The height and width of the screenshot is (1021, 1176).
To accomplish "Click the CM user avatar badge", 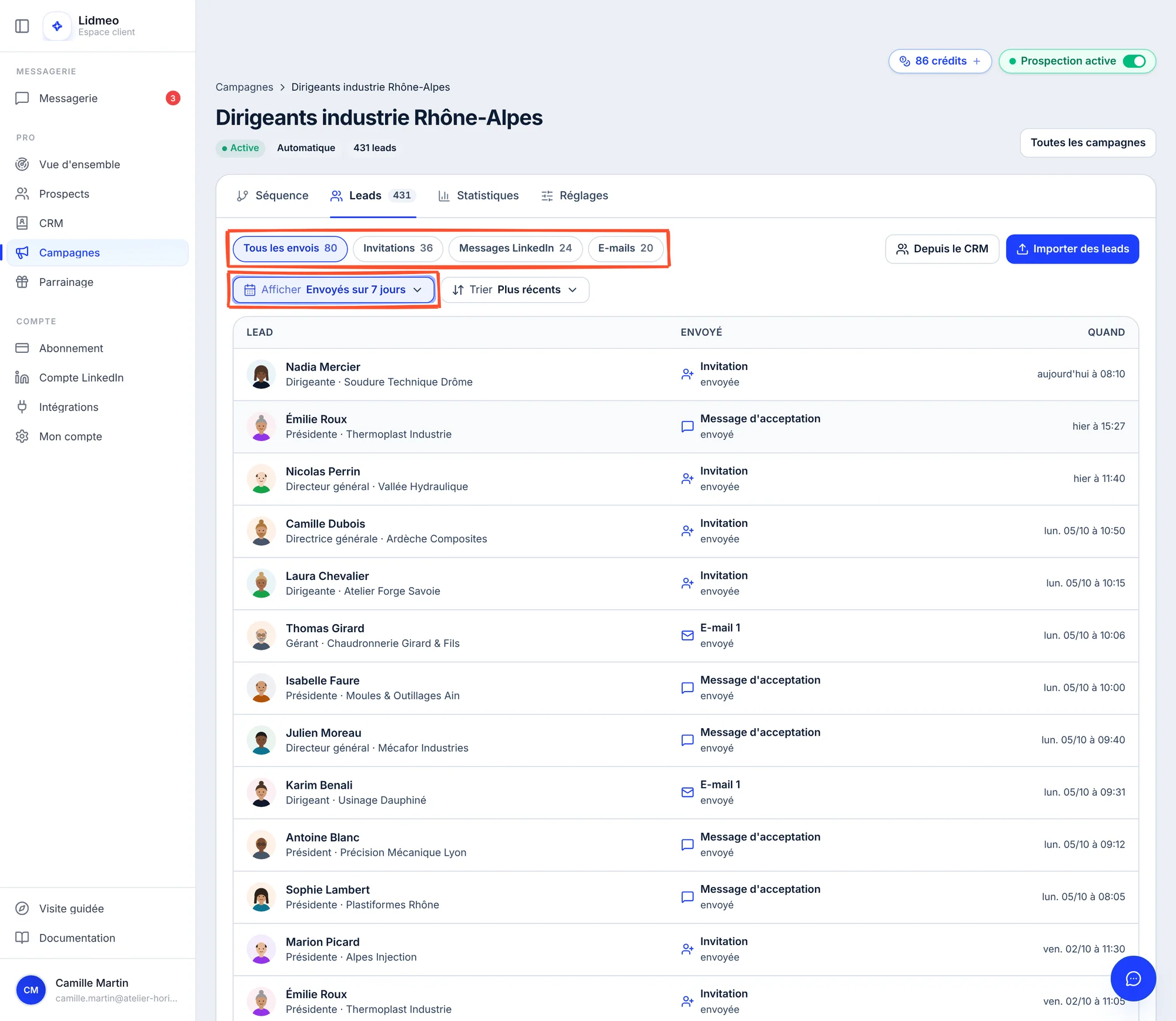I will pyautogui.click(x=31, y=990).
